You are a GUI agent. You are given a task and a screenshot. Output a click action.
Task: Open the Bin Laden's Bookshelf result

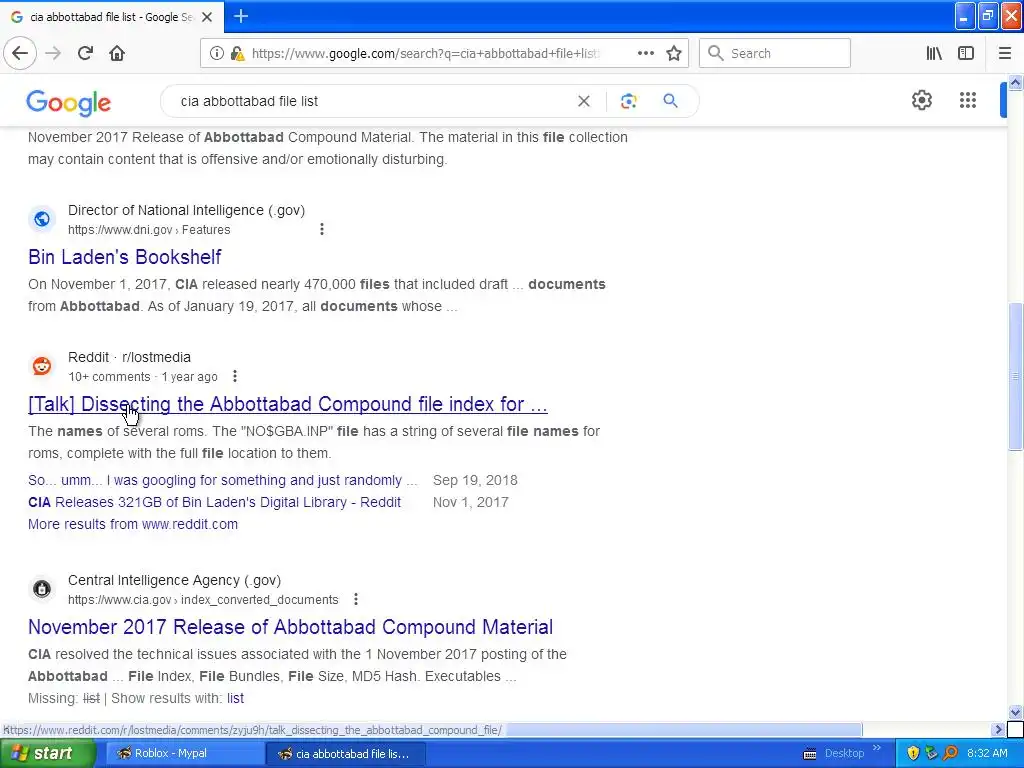pyautogui.click(x=125, y=257)
